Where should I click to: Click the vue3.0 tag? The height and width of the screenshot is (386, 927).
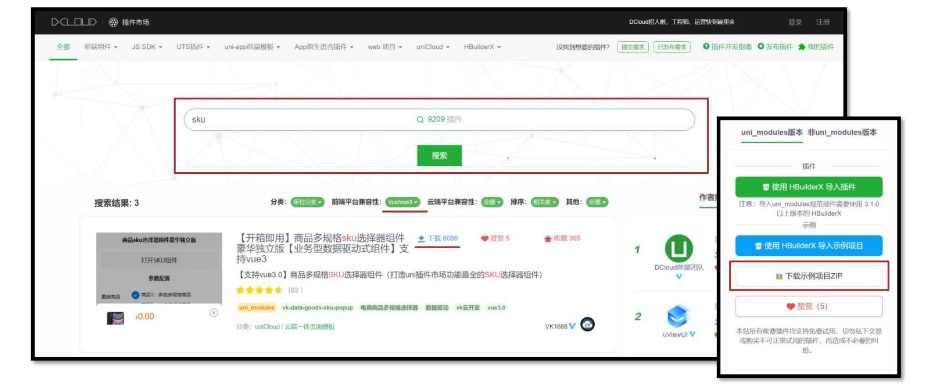coord(496,308)
